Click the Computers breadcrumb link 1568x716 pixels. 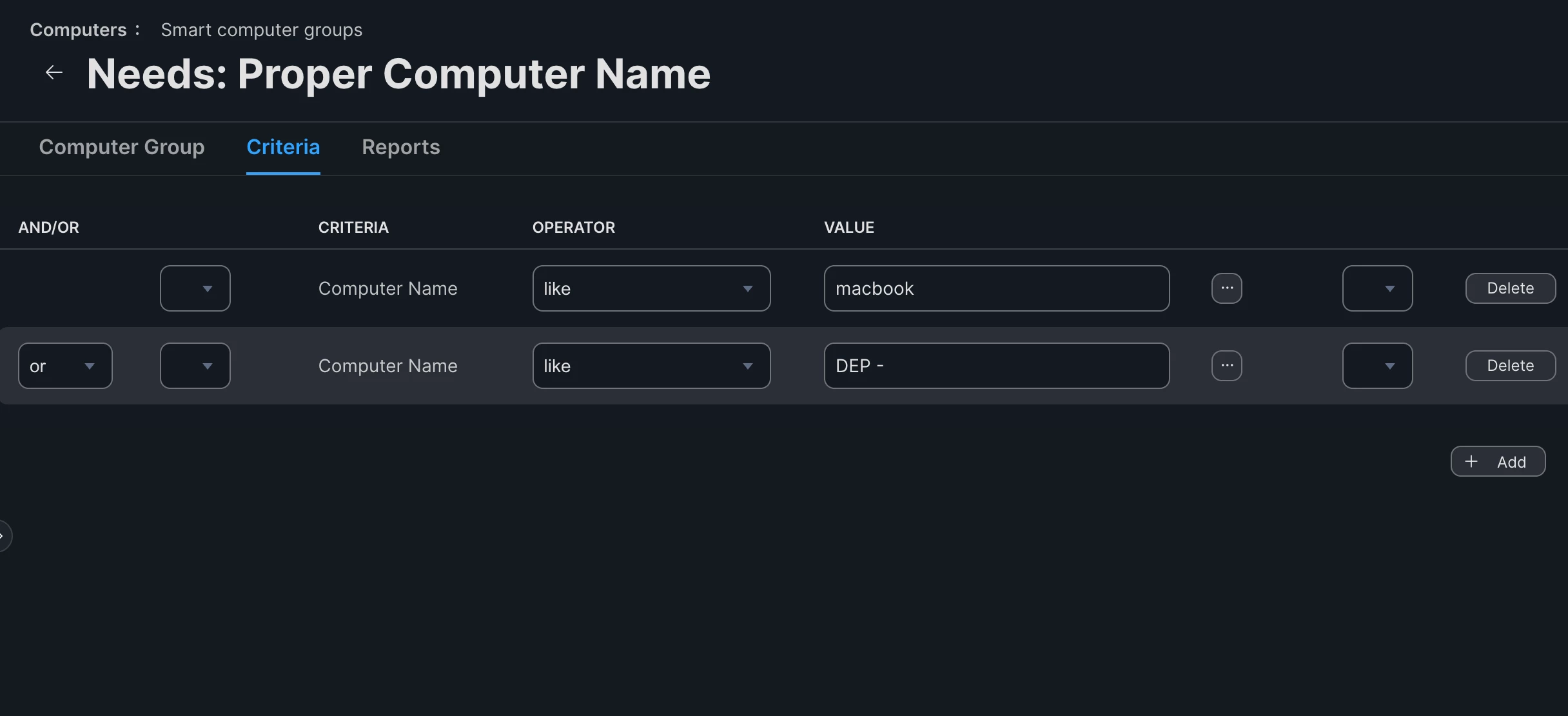(x=78, y=30)
